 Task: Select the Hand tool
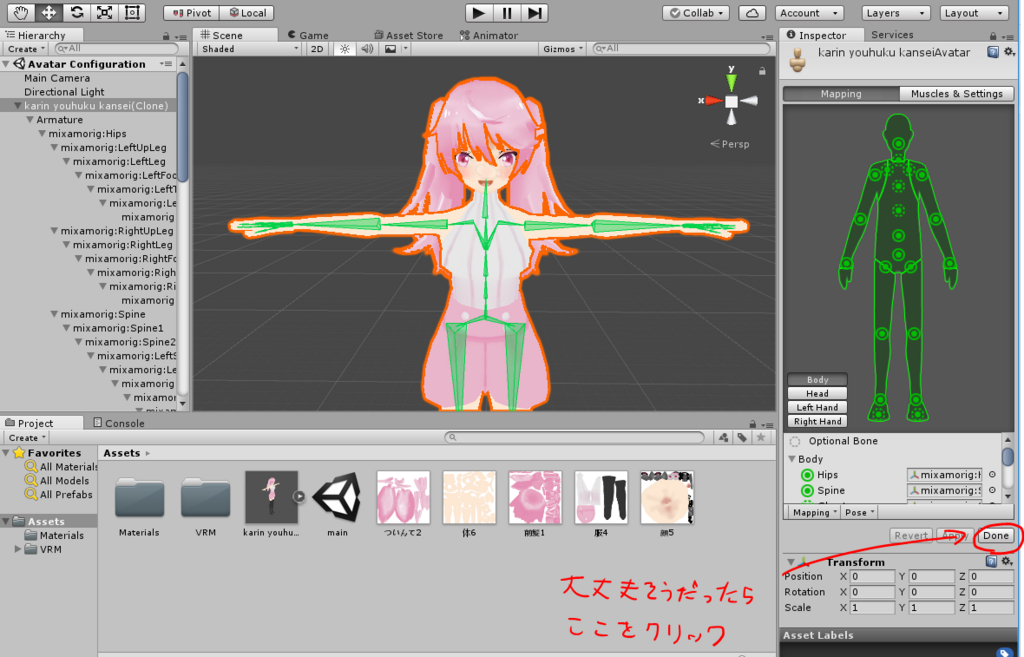21,12
